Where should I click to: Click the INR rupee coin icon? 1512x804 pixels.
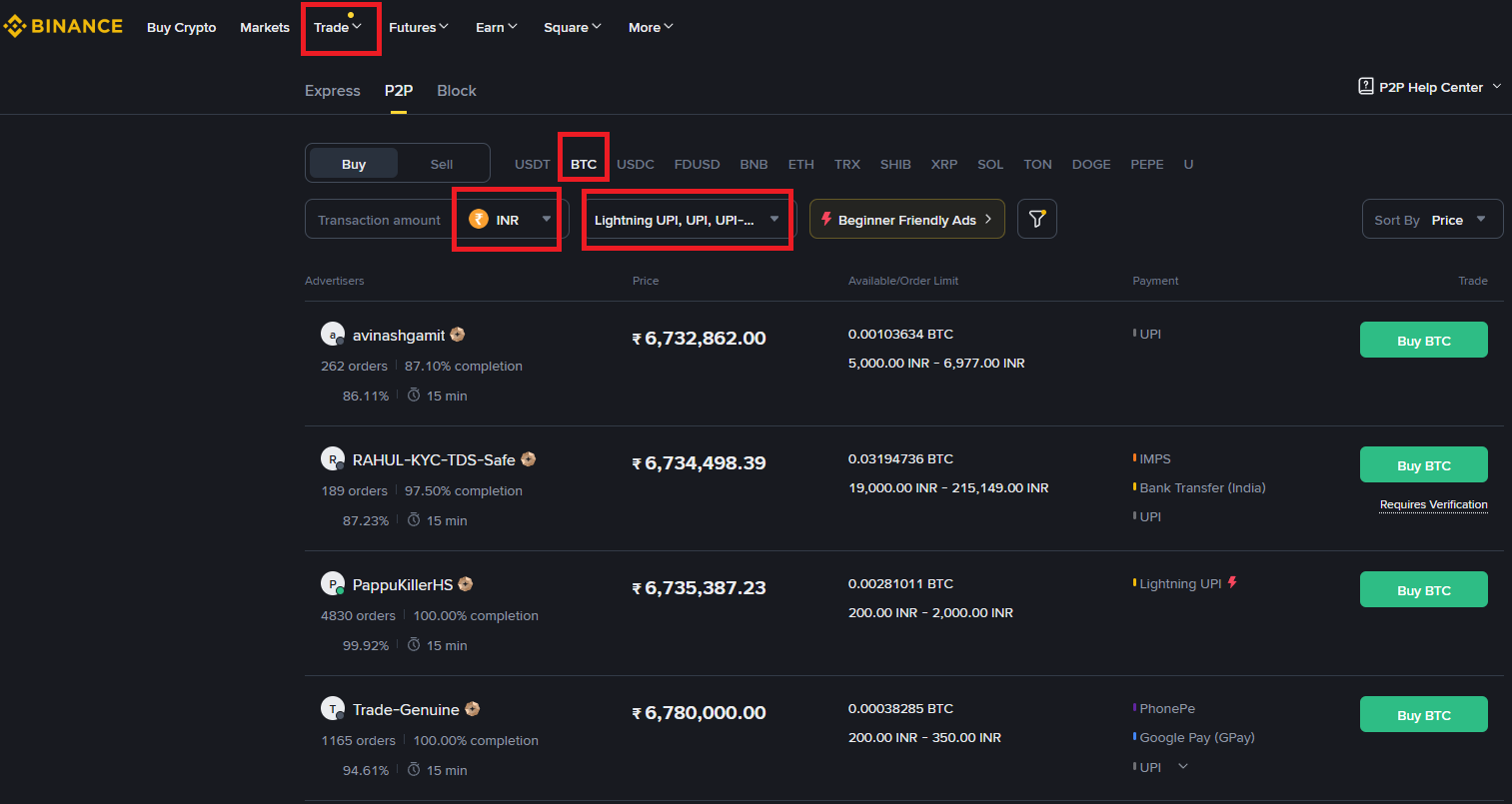tap(479, 219)
